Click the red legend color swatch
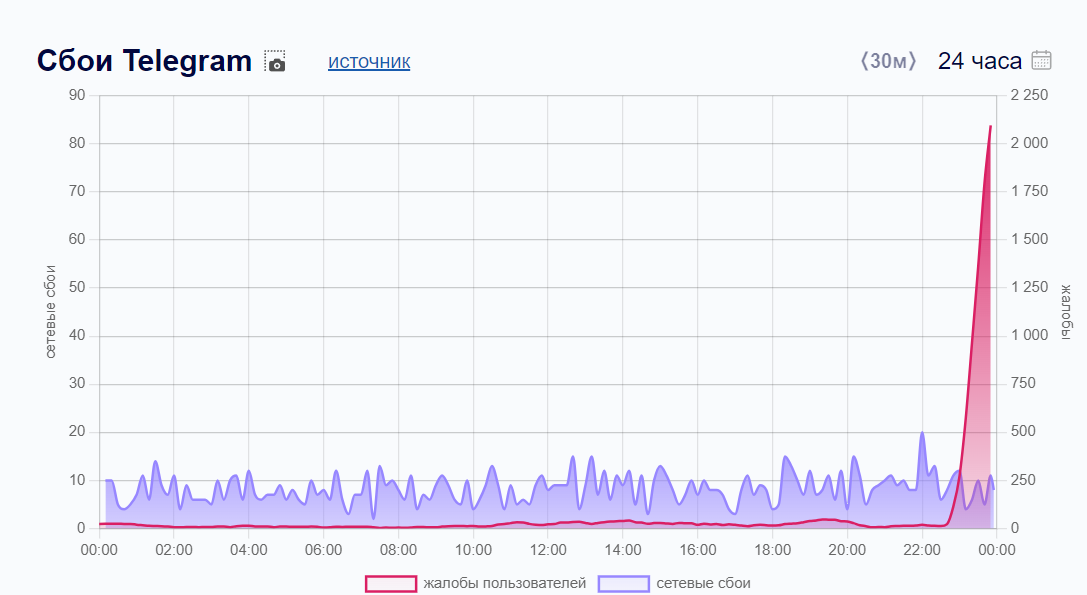The height and width of the screenshot is (595, 1087). point(391,583)
